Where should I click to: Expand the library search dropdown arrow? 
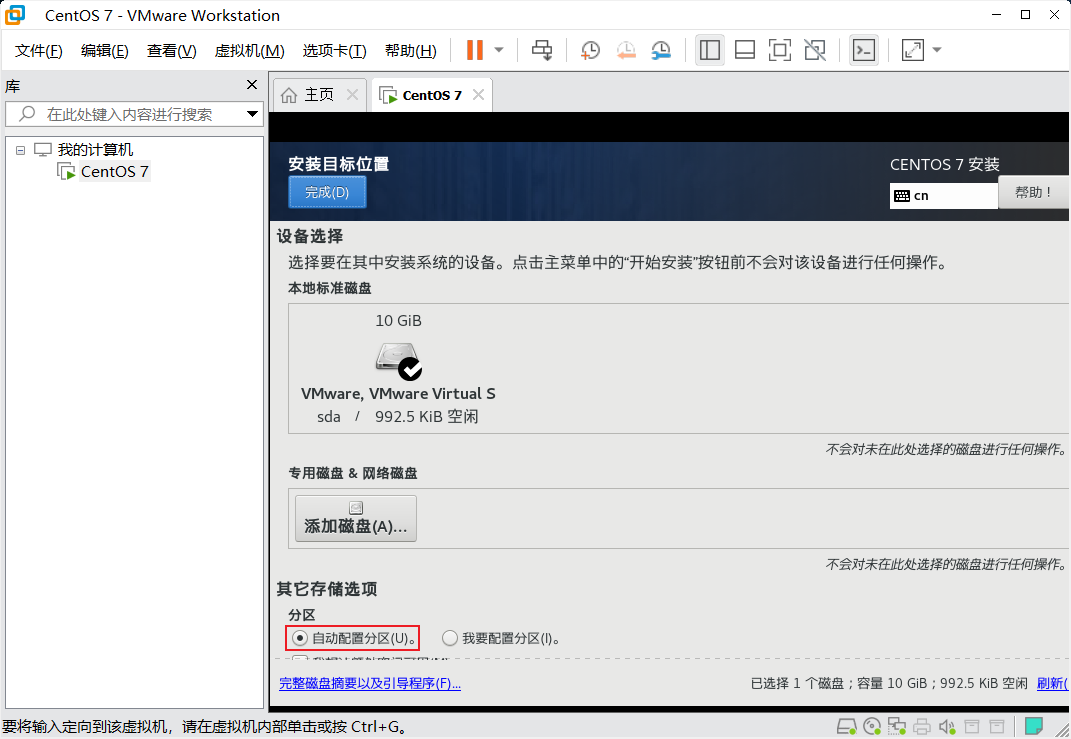(x=252, y=114)
